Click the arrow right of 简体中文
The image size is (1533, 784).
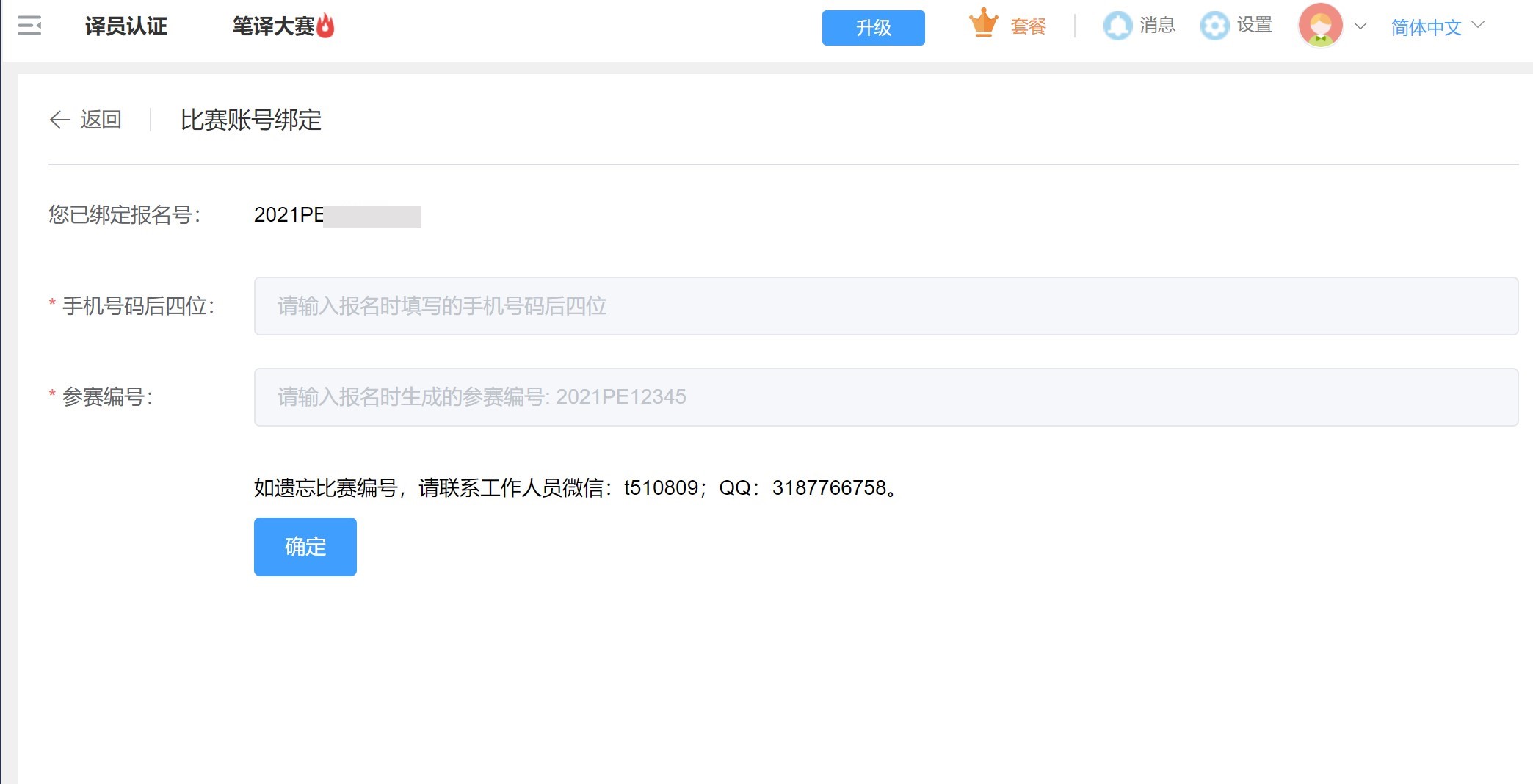(x=1479, y=26)
